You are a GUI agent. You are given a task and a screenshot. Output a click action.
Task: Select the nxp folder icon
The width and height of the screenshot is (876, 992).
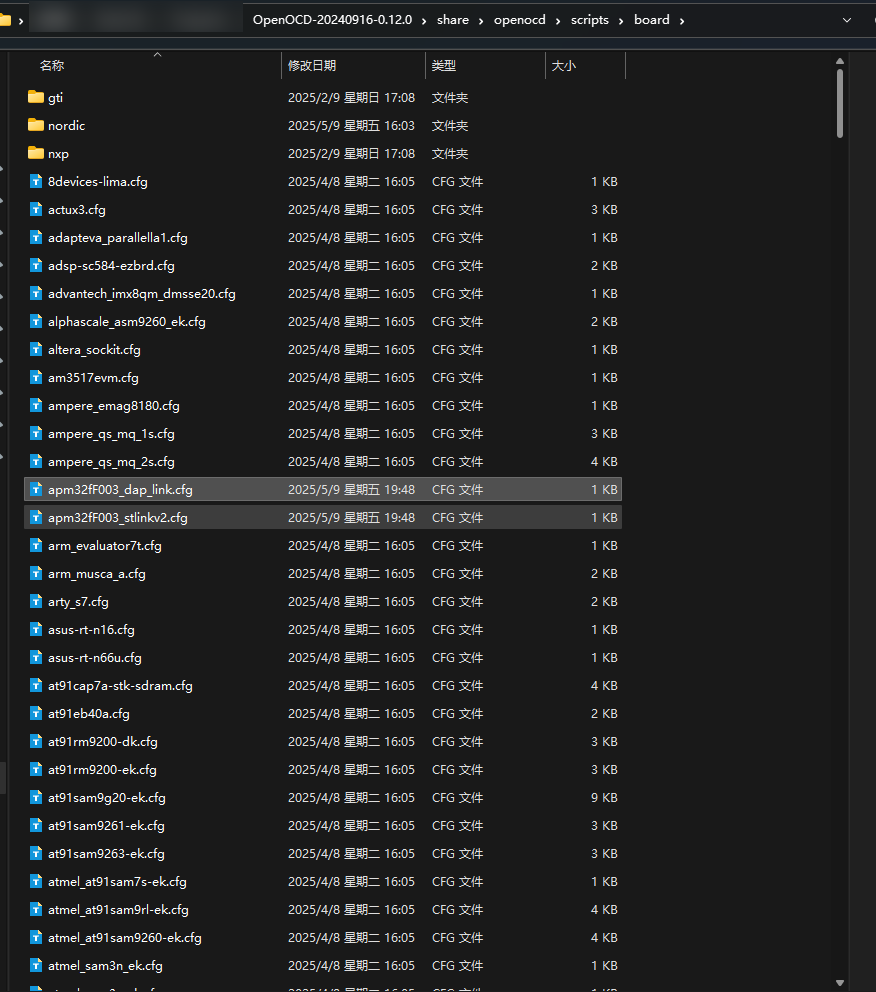coord(36,153)
